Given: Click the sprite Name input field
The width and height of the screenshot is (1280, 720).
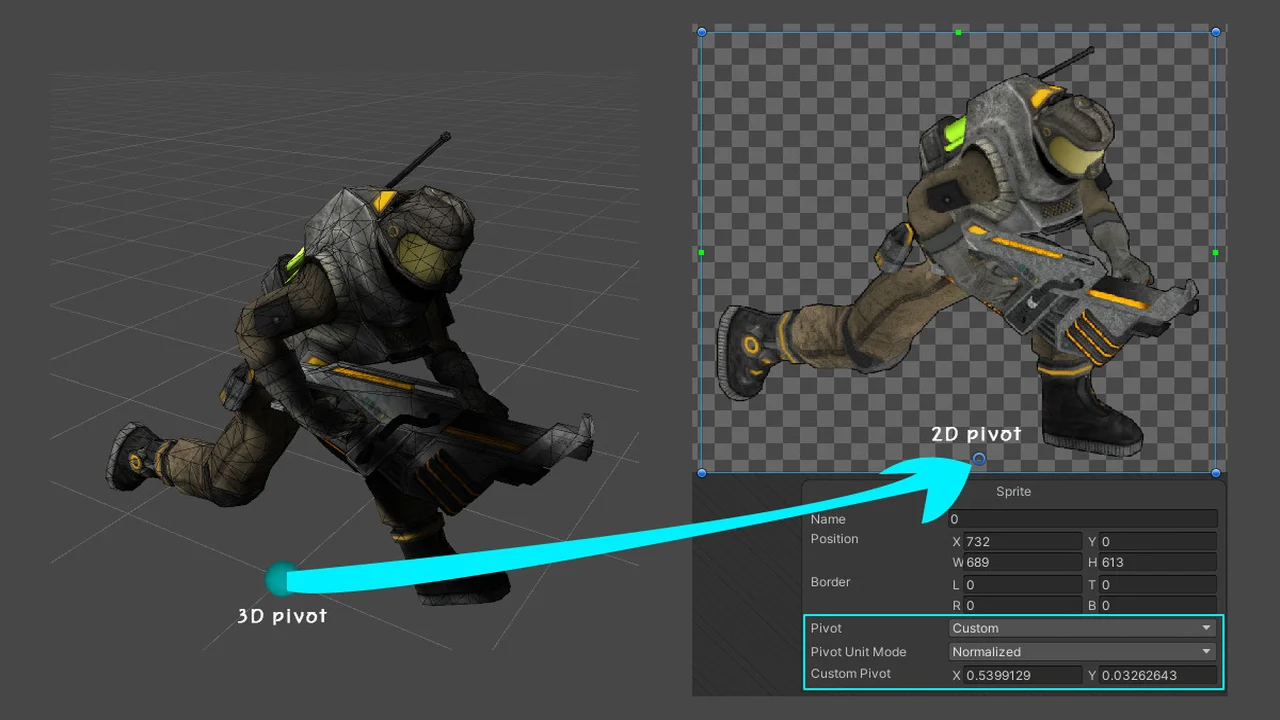Looking at the screenshot, I should click(1082, 519).
